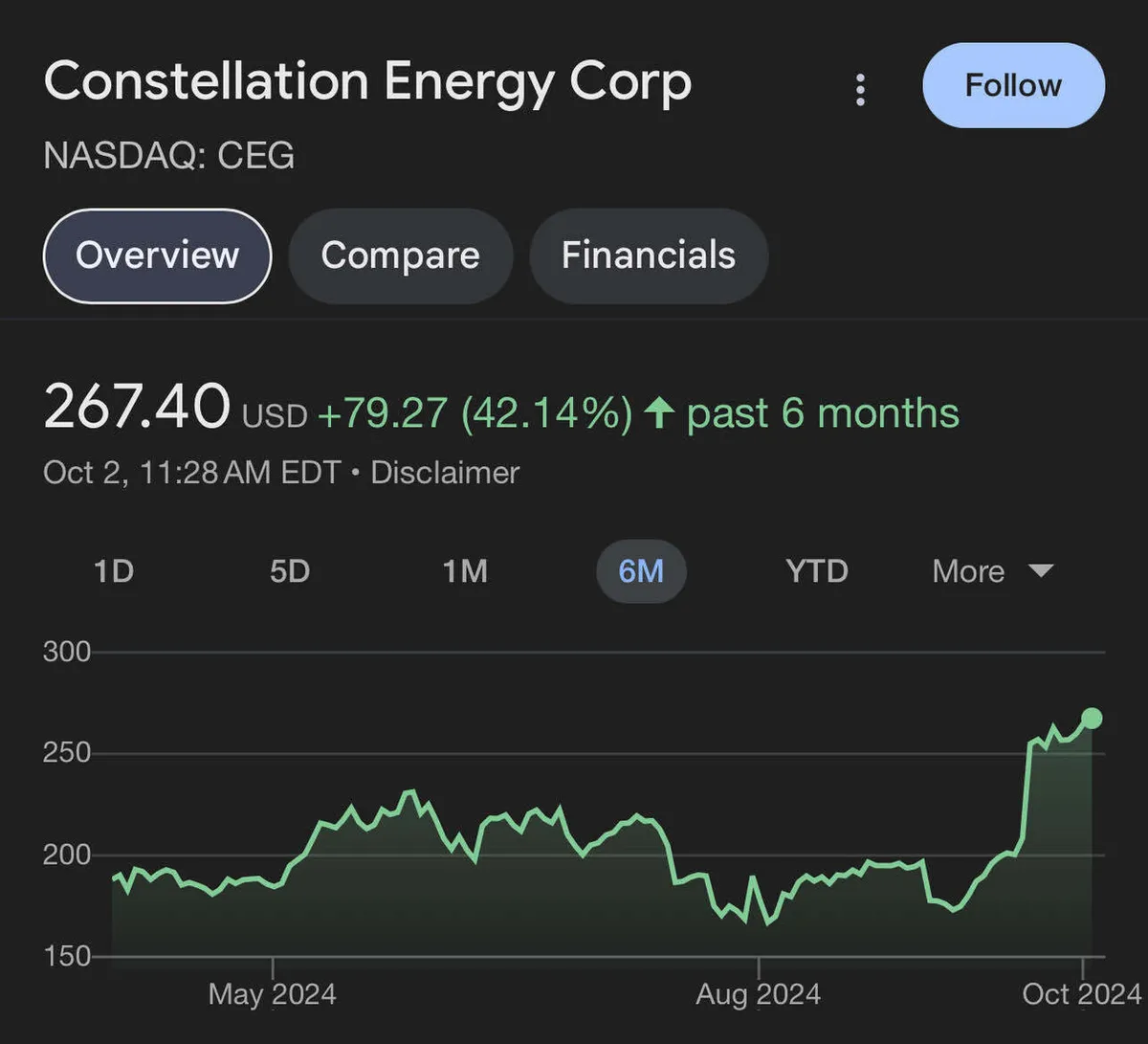1148x1044 pixels.
Task: Click the May 2024 axis label
Action: (x=273, y=994)
